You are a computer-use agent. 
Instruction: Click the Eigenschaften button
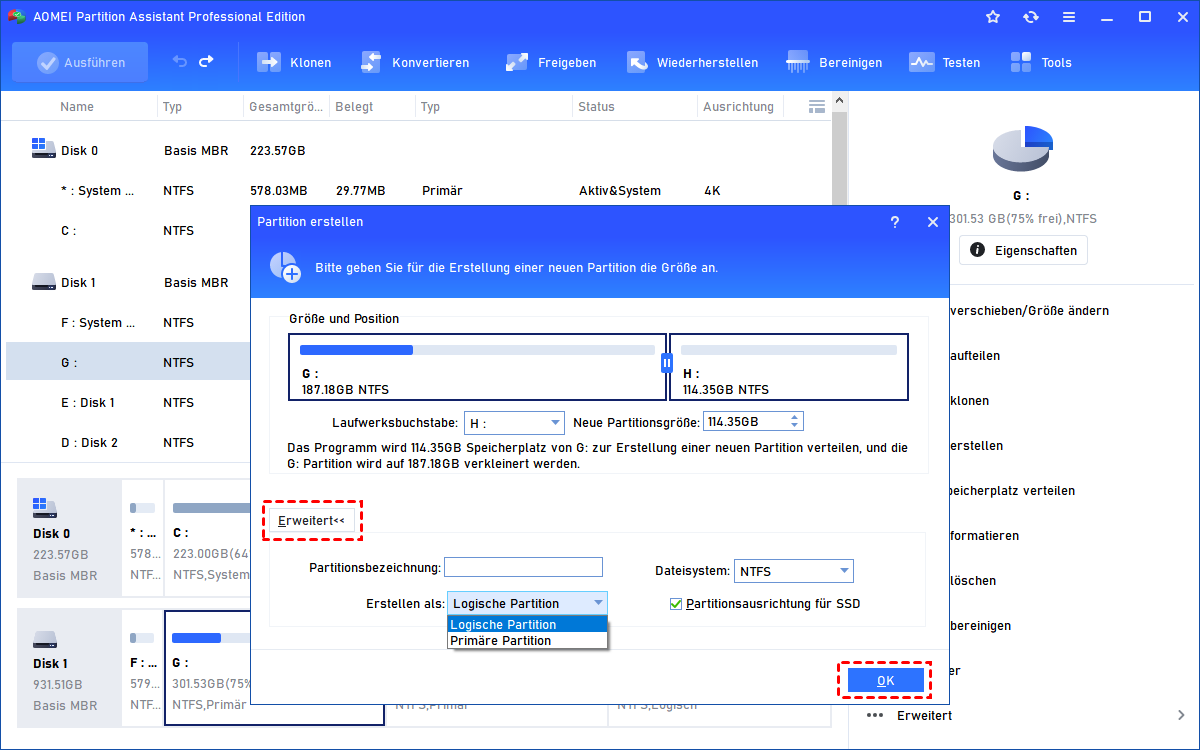(1023, 250)
